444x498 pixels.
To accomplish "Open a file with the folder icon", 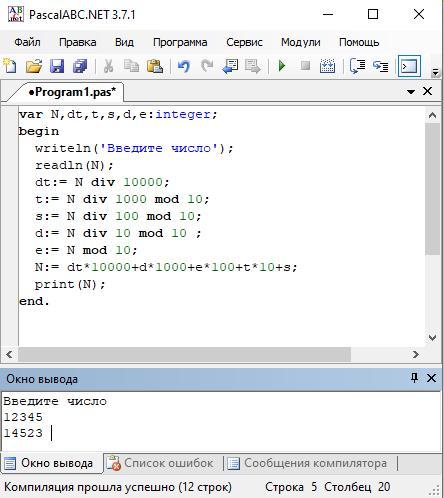I will [x=34, y=66].
